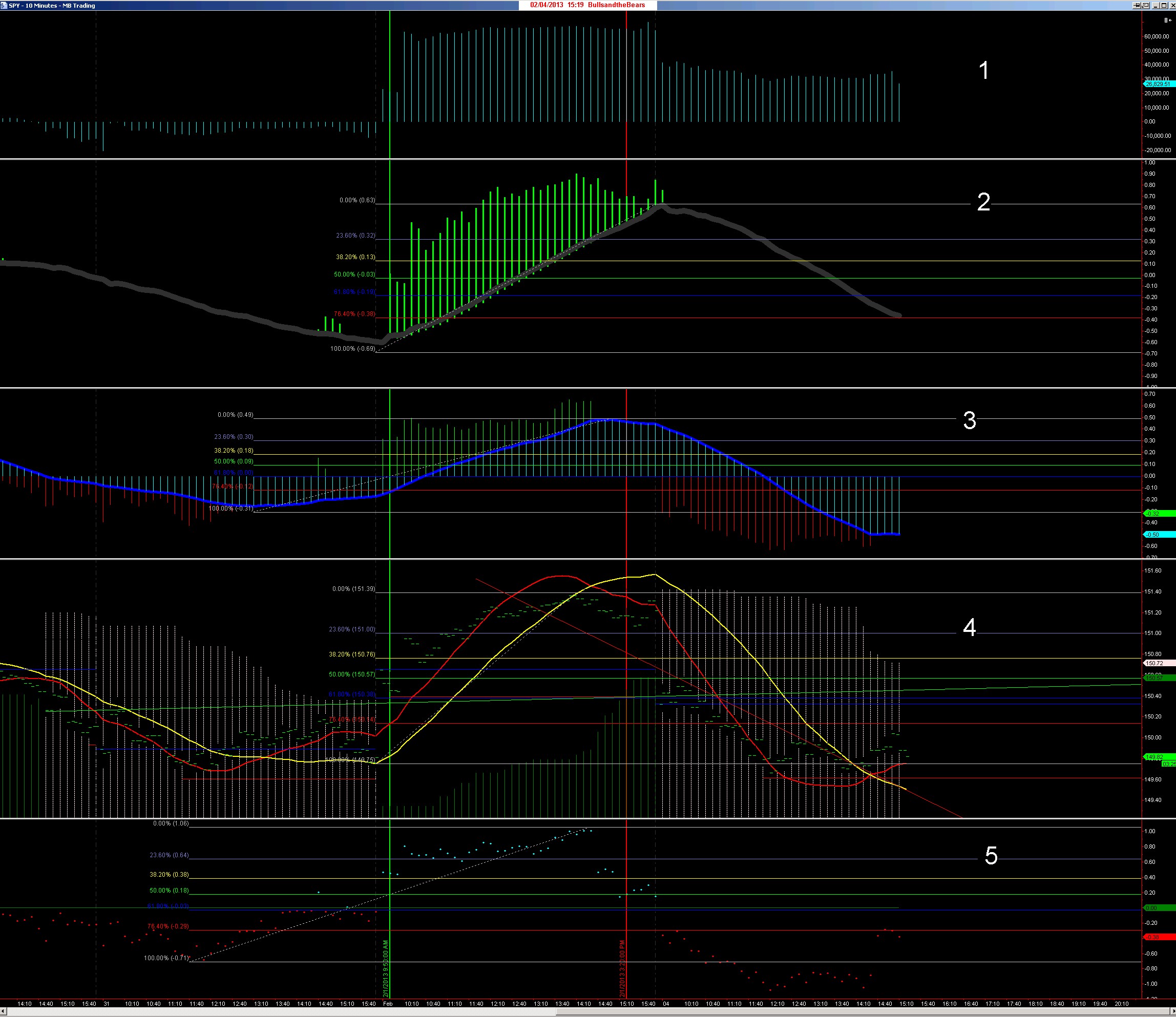Image resolution: width=1176 pixels, height=1017 pixels.
Task: Maximize the SPY chart window
Action: coord(1164,6)
